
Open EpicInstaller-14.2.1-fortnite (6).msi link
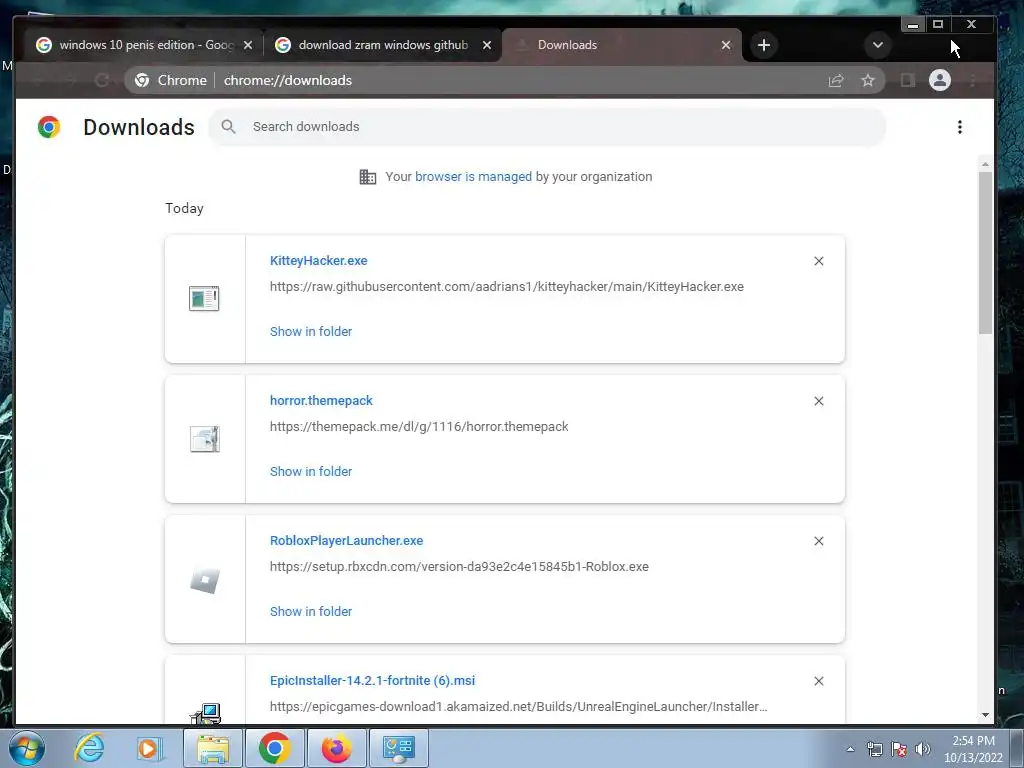pos(372,680)
